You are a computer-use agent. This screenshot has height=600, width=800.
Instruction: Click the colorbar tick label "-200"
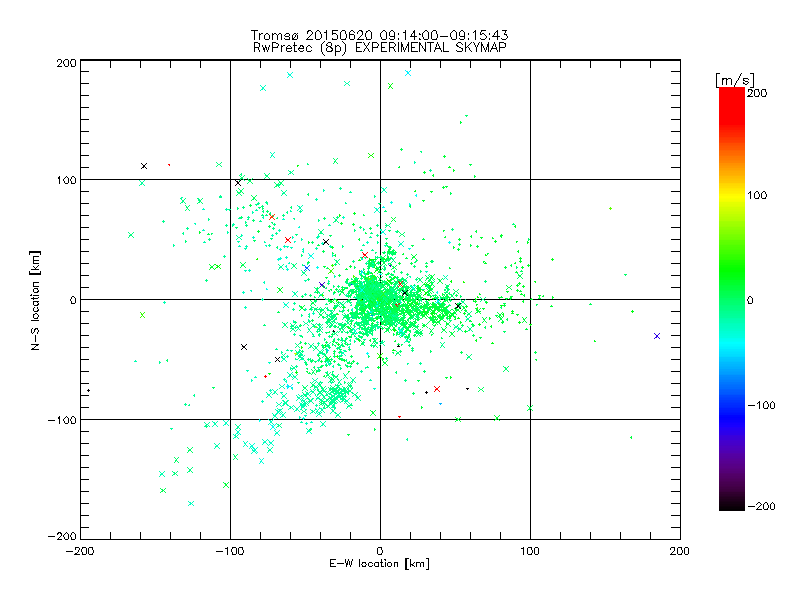[761, 506]
